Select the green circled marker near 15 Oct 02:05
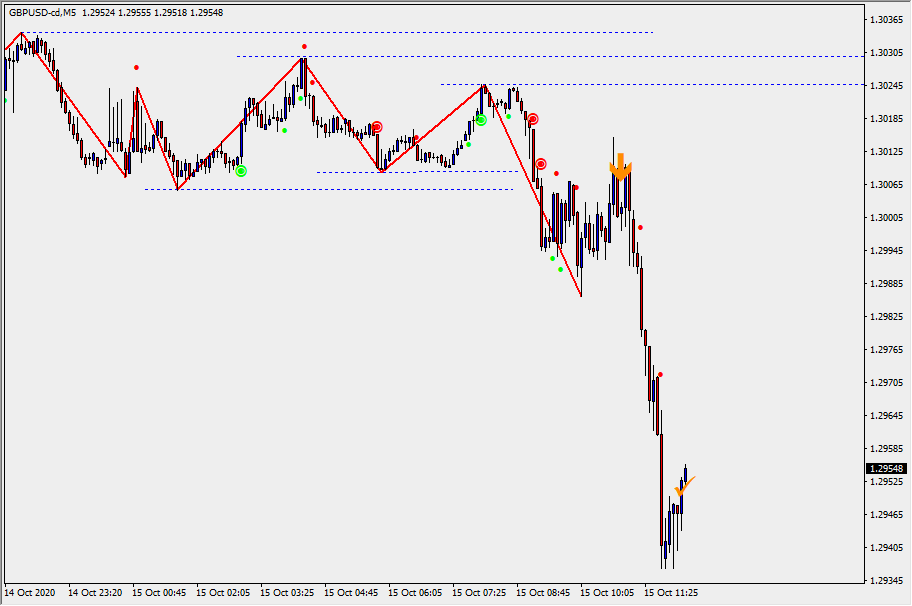Viewport: 912px width, 606px height. pyautogui.click(x=241, y=171)
